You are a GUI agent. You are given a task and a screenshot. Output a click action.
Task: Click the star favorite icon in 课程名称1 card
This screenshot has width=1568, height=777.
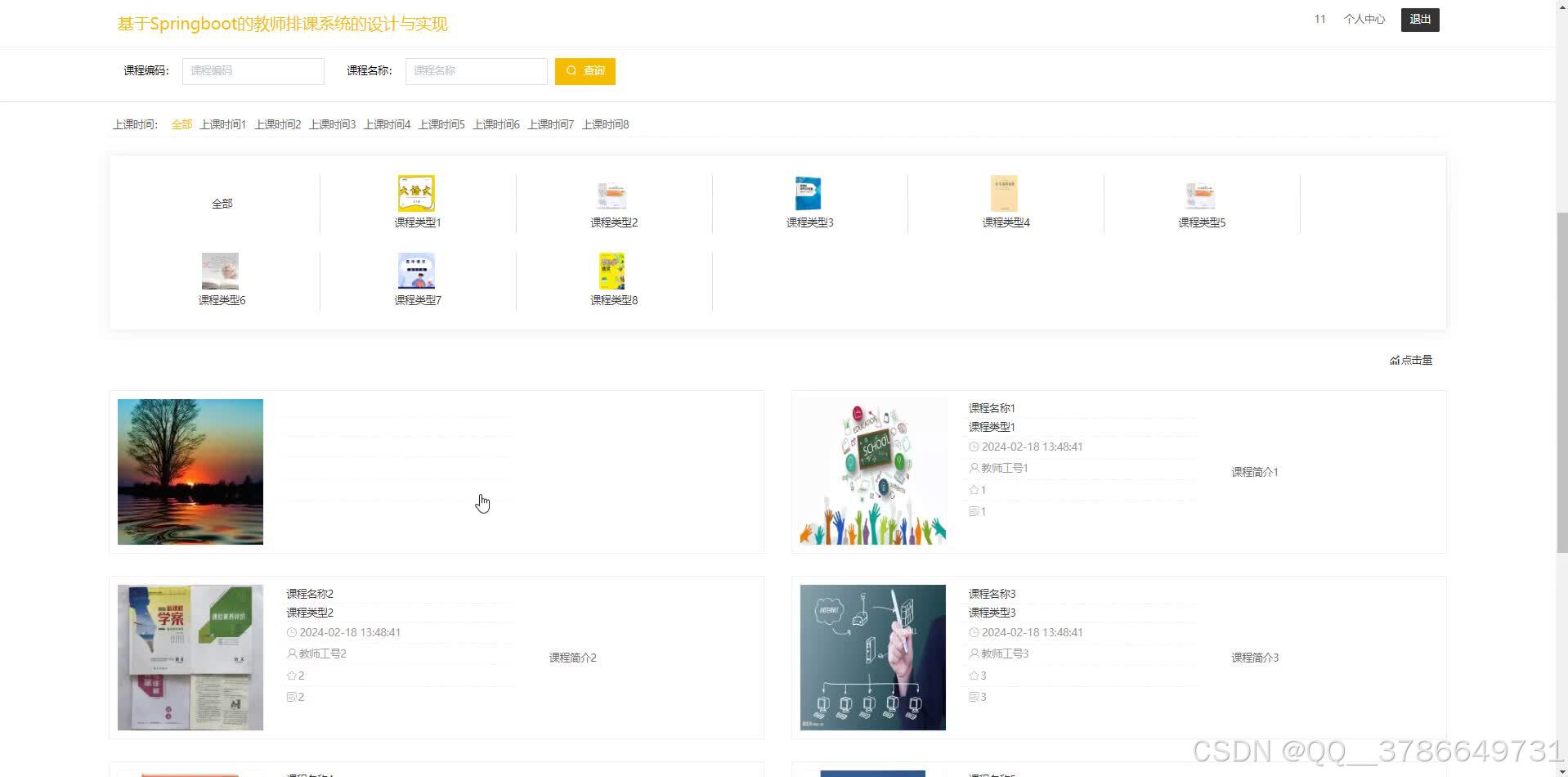pyautogui.click(x=974, y=490)
